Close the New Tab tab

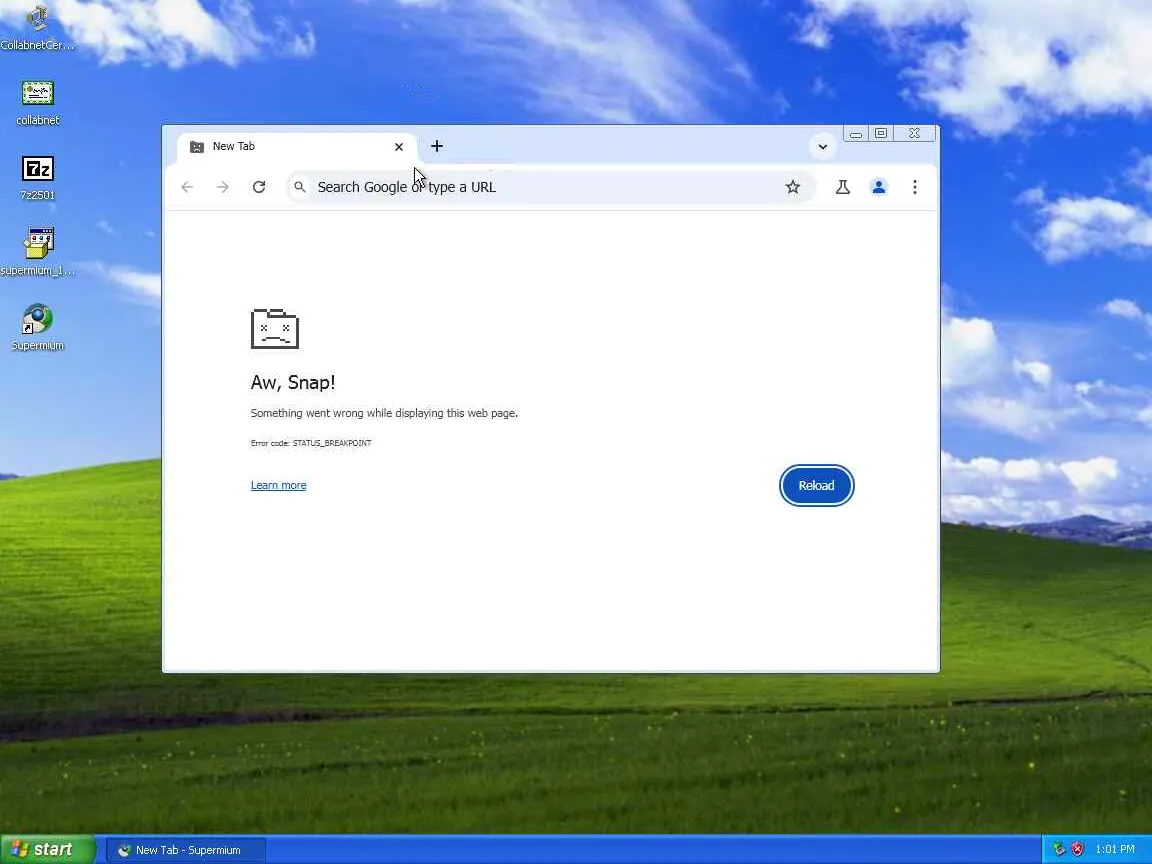[x=399, y=147]
